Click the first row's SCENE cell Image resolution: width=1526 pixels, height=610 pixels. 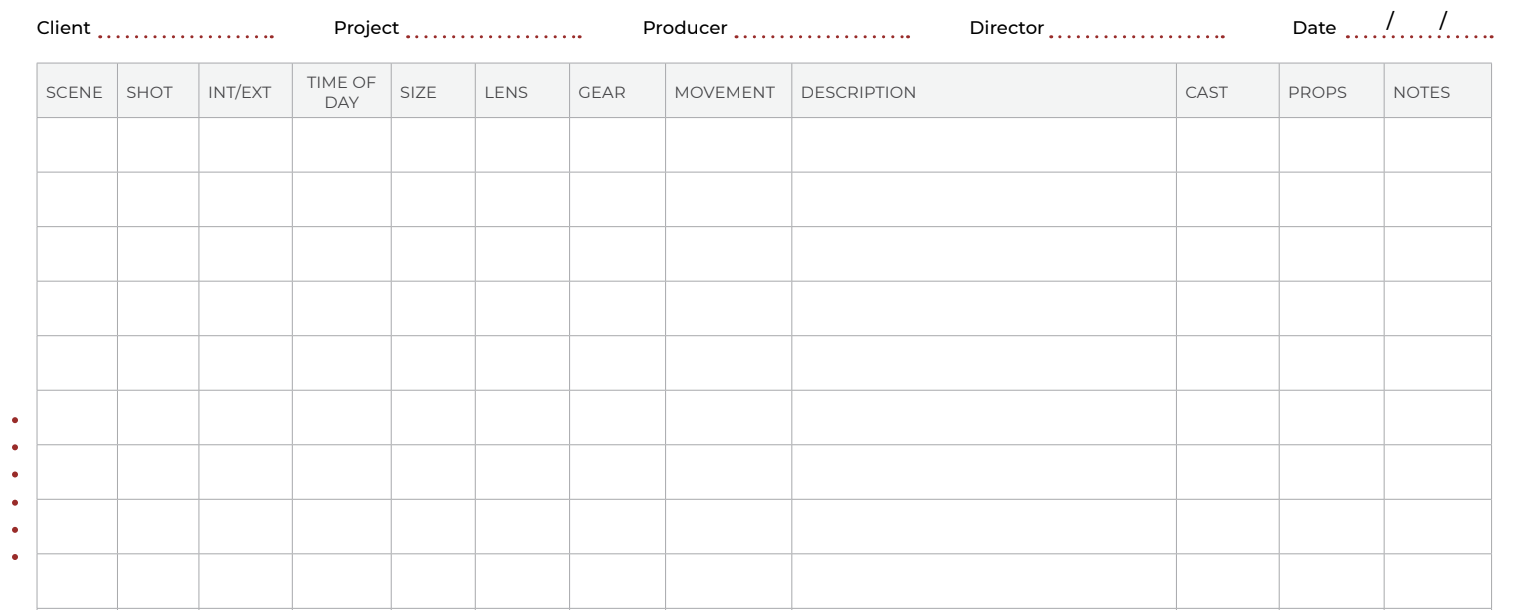77,145
